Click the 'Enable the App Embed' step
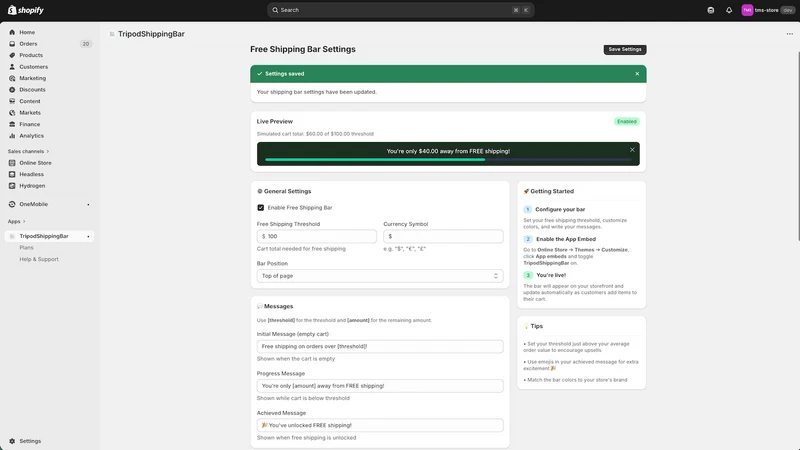 (x=566, y=239)
